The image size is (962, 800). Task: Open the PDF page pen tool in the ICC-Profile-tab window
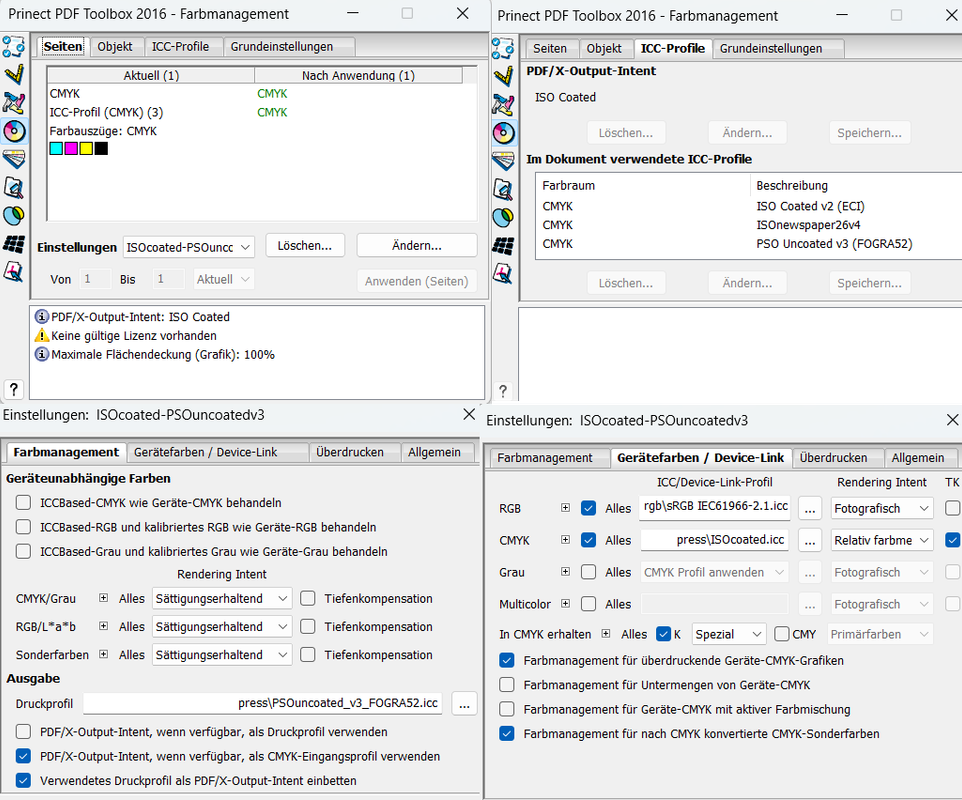[x=502, y=273]
